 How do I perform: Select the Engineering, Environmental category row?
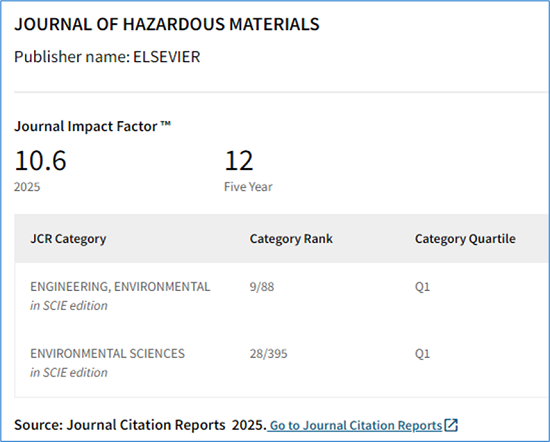click(x=282, y=296)
